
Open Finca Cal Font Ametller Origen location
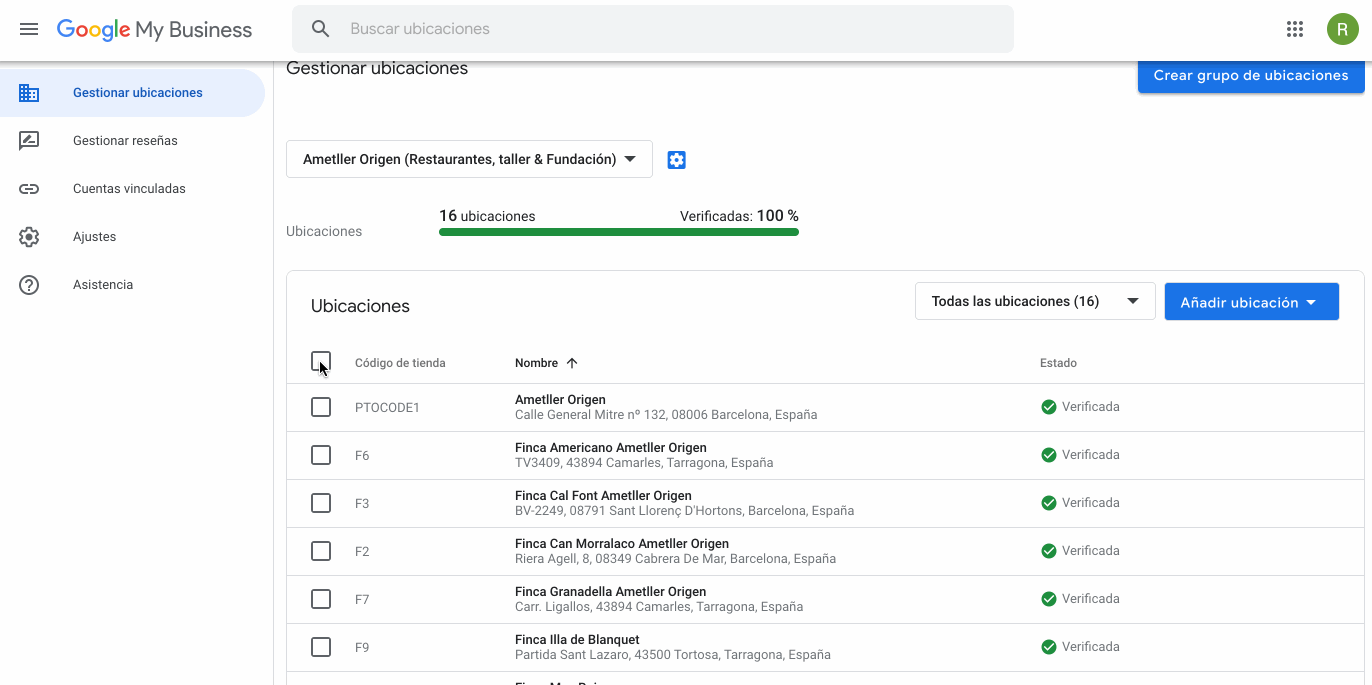pos(603,496)
